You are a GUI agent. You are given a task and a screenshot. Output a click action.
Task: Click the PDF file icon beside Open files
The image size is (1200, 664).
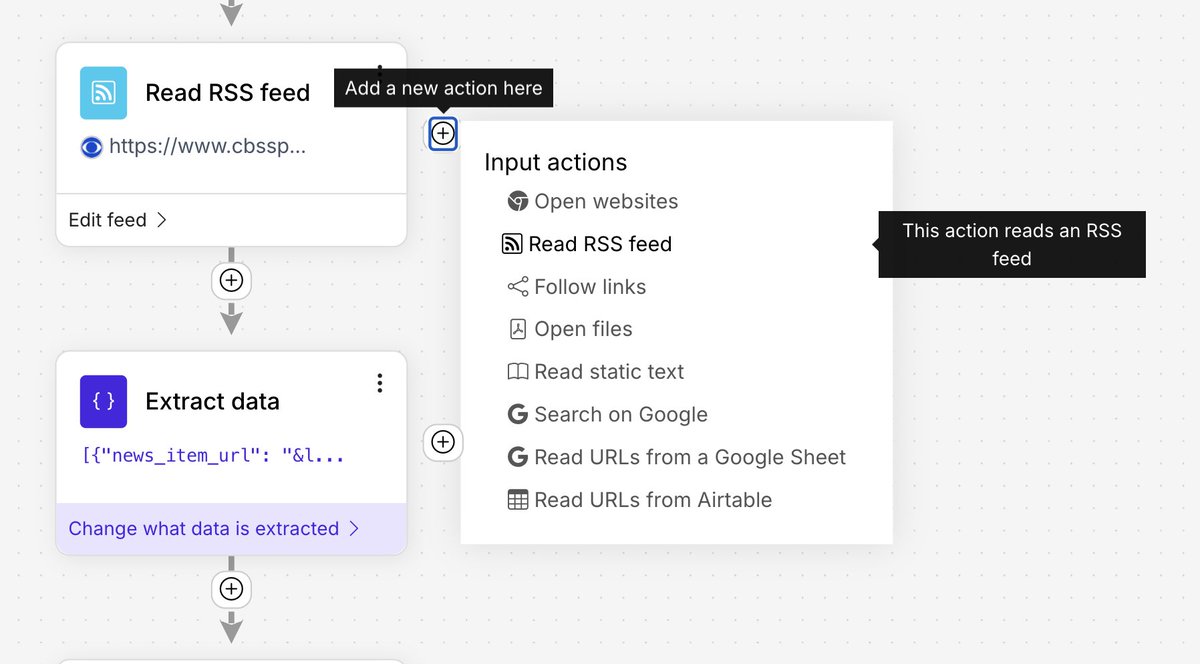pos(517,329)
